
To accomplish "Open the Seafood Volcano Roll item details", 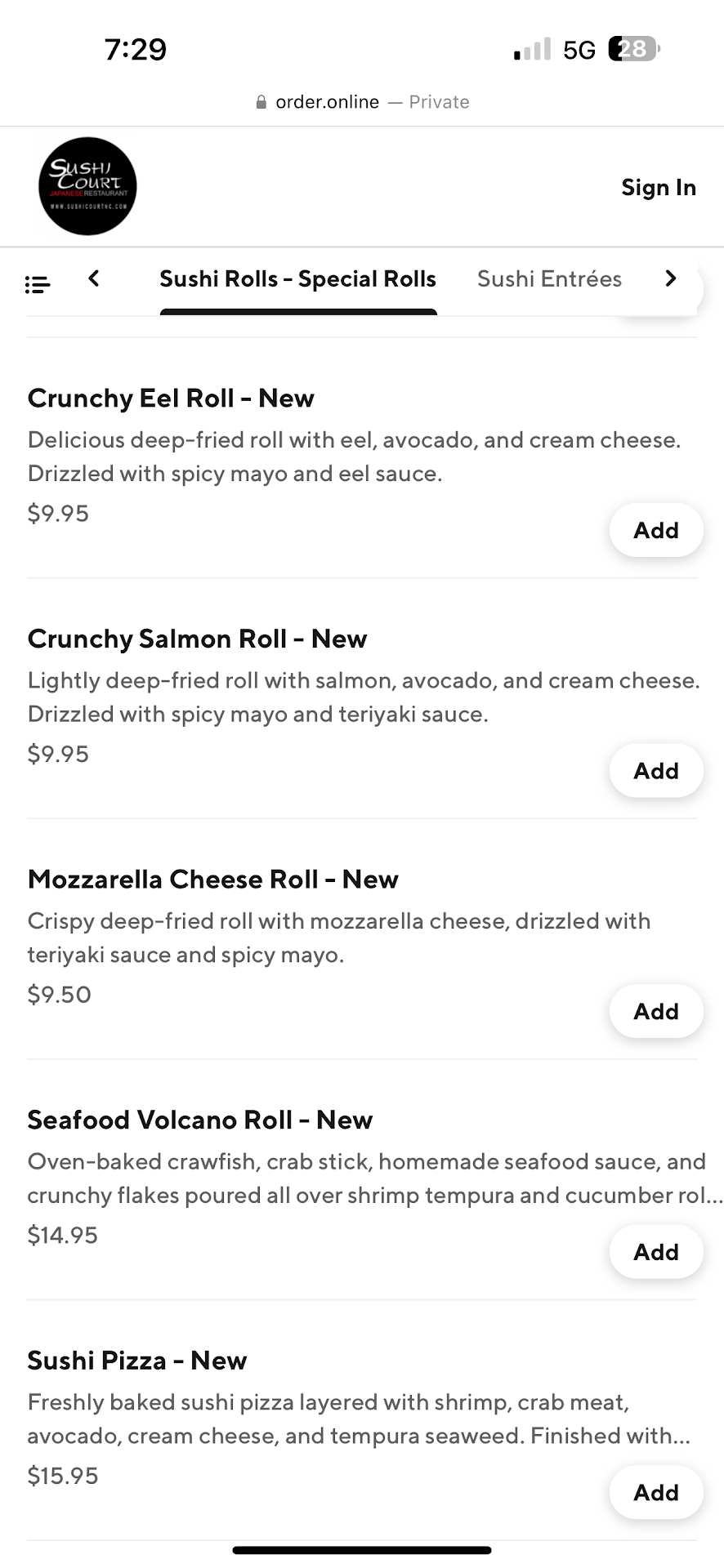I will coord(199,1120).
